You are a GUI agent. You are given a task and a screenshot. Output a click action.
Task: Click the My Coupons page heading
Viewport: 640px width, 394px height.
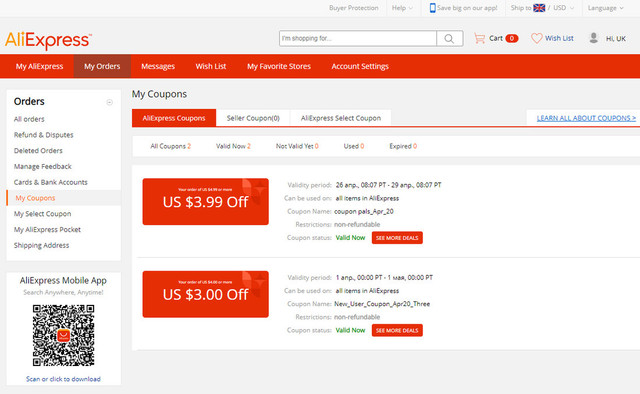pyautogui.click(x=159, y=94)
